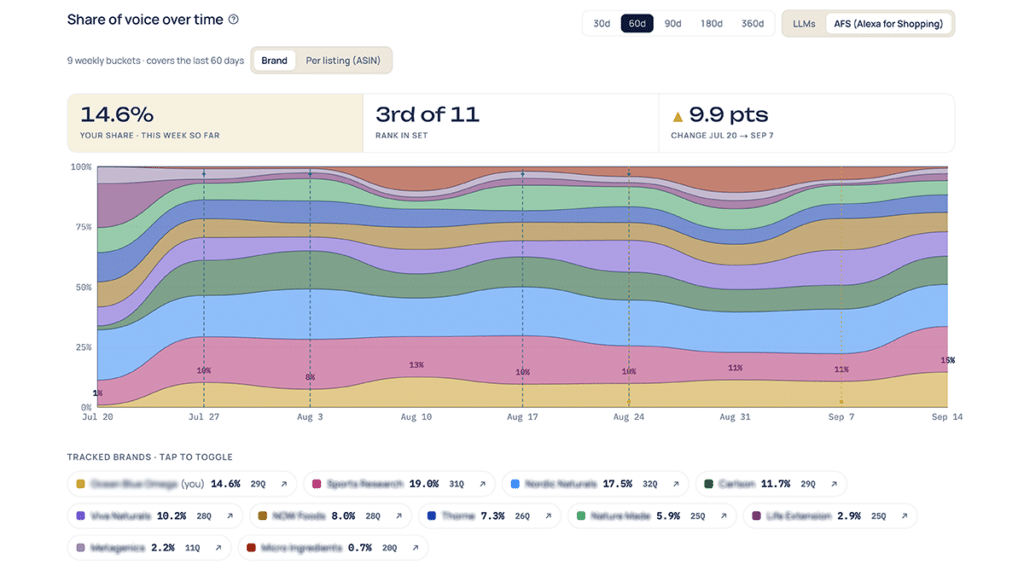
Task: Click the dashed marker line at Sep 7
Action: click(x=841, y=287)
